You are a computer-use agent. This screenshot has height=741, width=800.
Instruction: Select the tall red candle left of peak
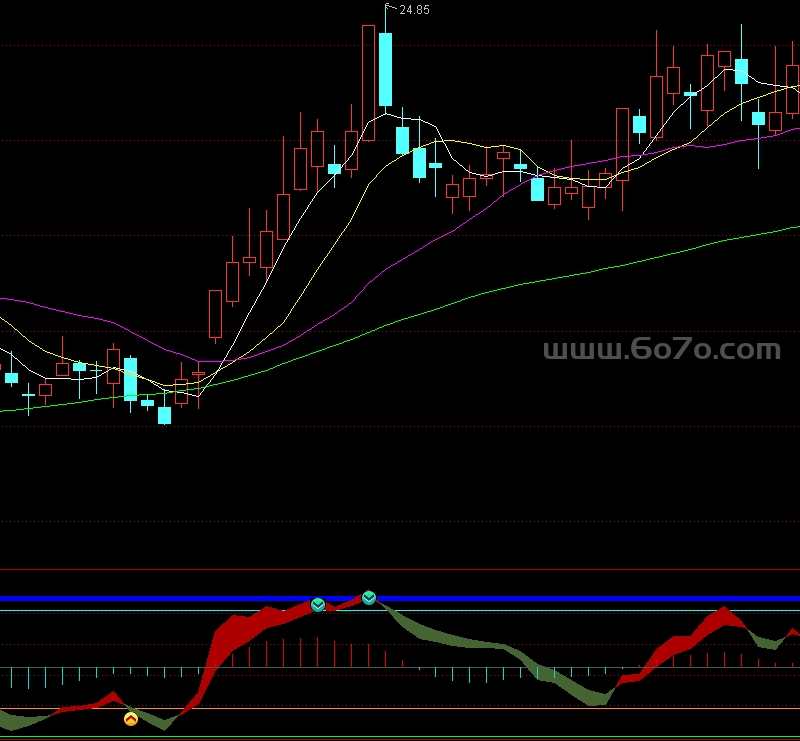coord(368,83)
